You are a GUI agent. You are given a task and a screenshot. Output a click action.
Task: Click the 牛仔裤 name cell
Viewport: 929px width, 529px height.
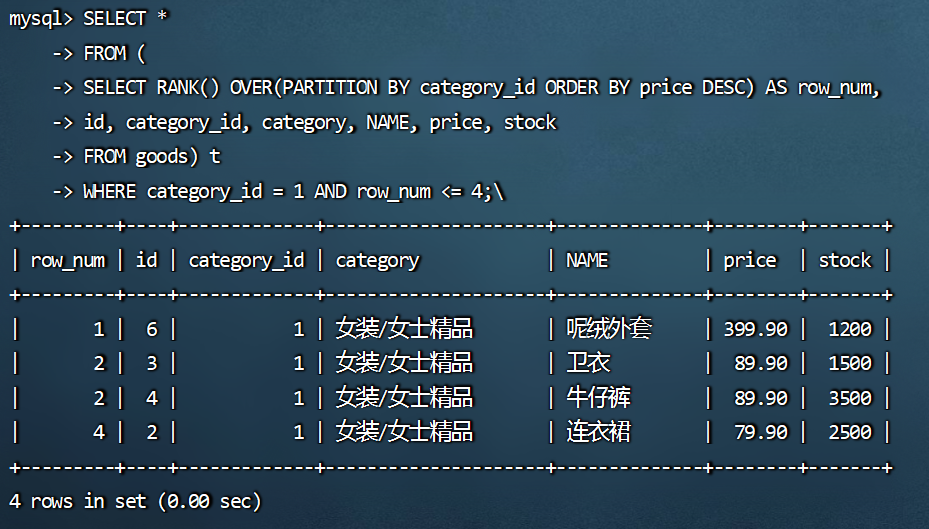[598, 398]
